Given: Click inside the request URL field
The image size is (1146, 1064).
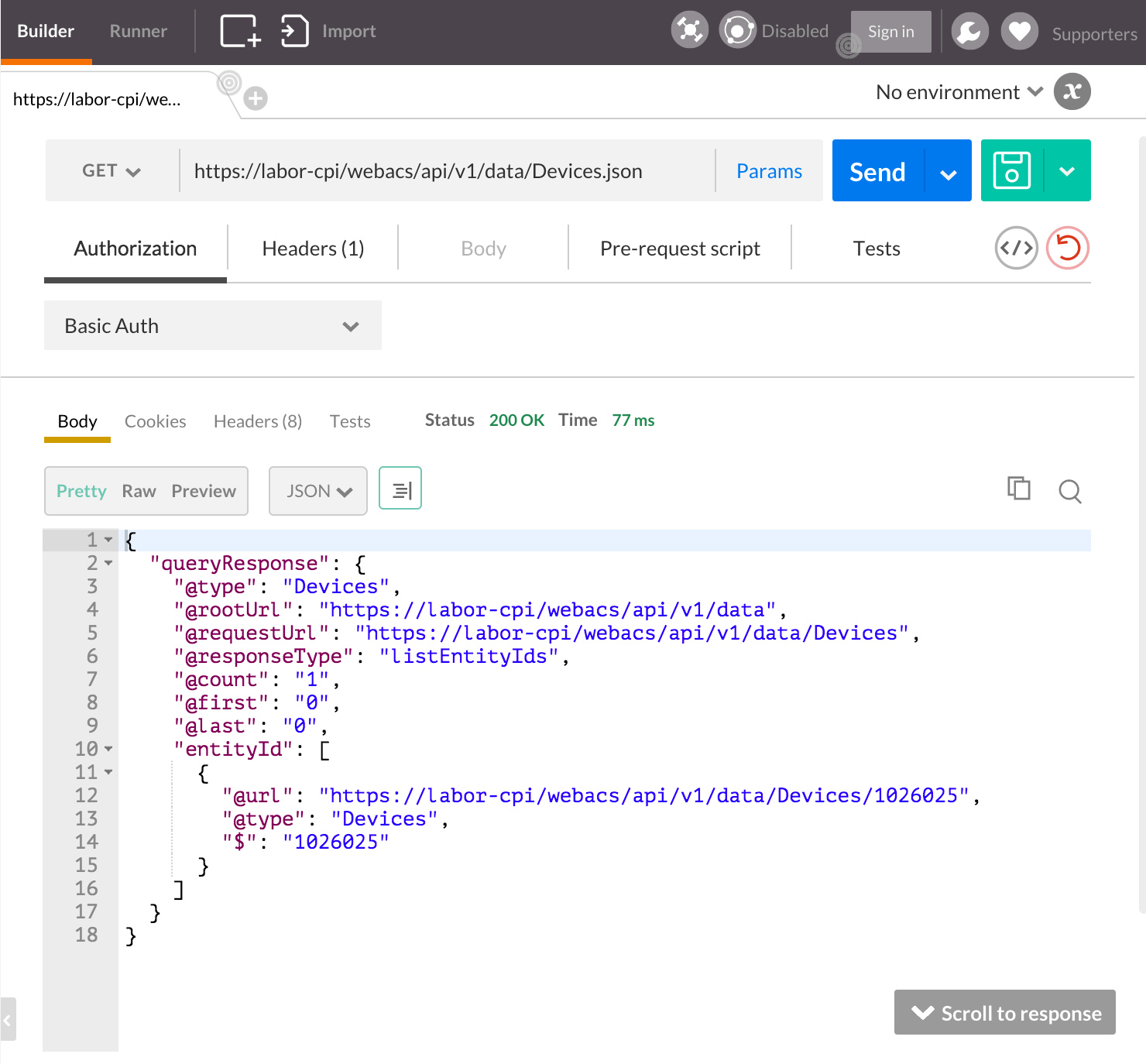Looking at the screenshot, I should 449,170.
